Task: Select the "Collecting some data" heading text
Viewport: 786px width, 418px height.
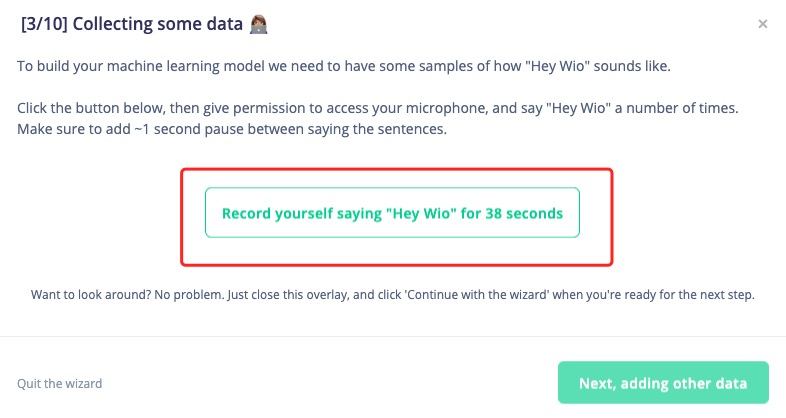Action: (x=157, y=24)
